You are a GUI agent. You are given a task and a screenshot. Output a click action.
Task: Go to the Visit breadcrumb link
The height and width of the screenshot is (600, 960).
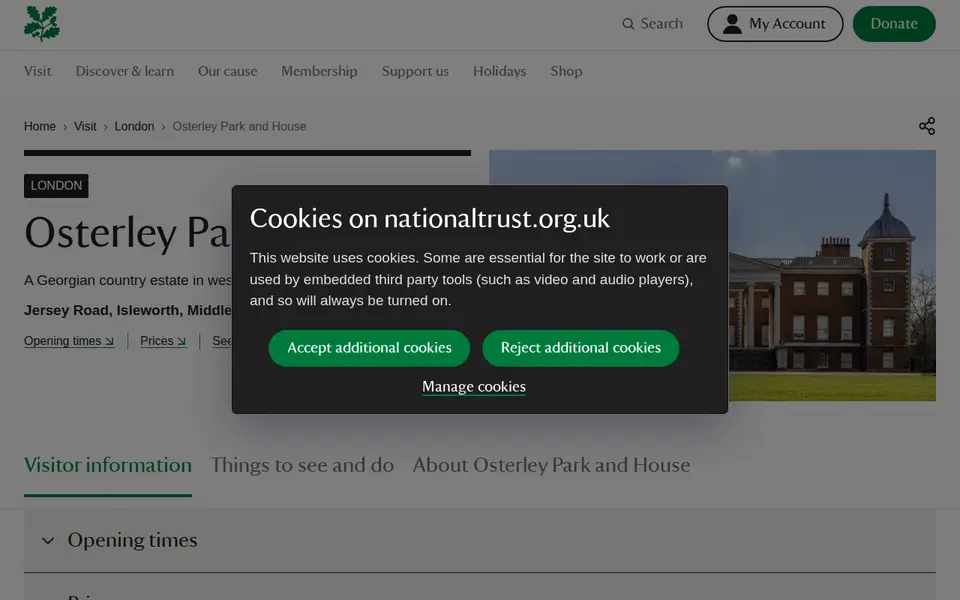point(85,126)
